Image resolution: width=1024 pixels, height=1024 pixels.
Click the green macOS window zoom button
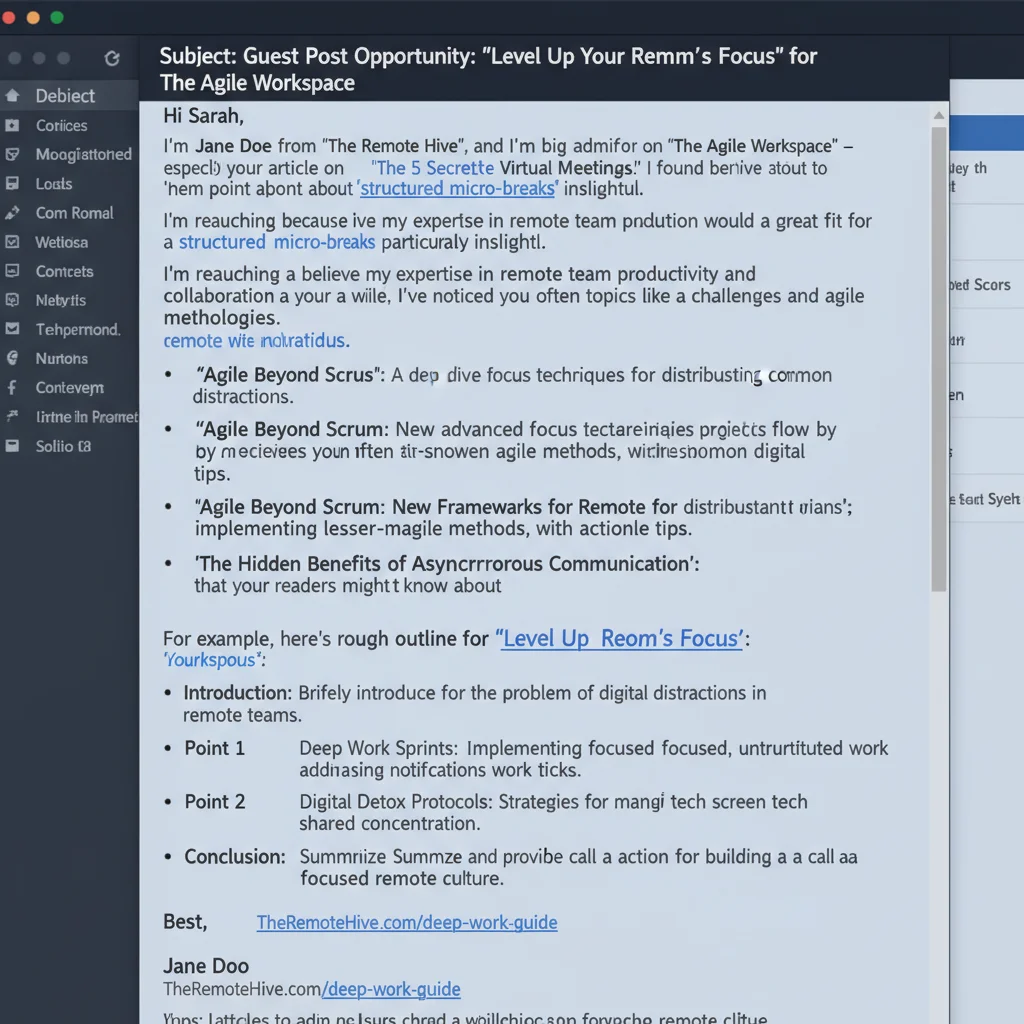(57, 18)
